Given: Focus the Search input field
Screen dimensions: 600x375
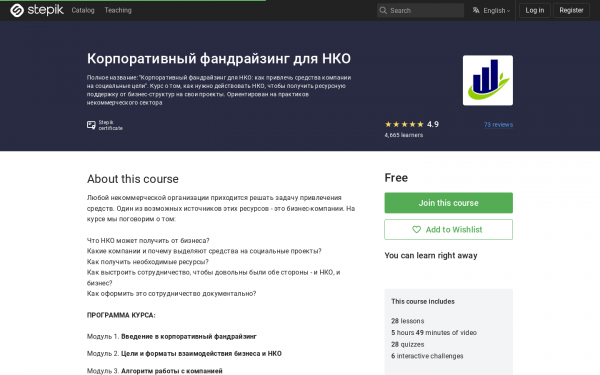Looking at the screenshot, I should point(420,10).
